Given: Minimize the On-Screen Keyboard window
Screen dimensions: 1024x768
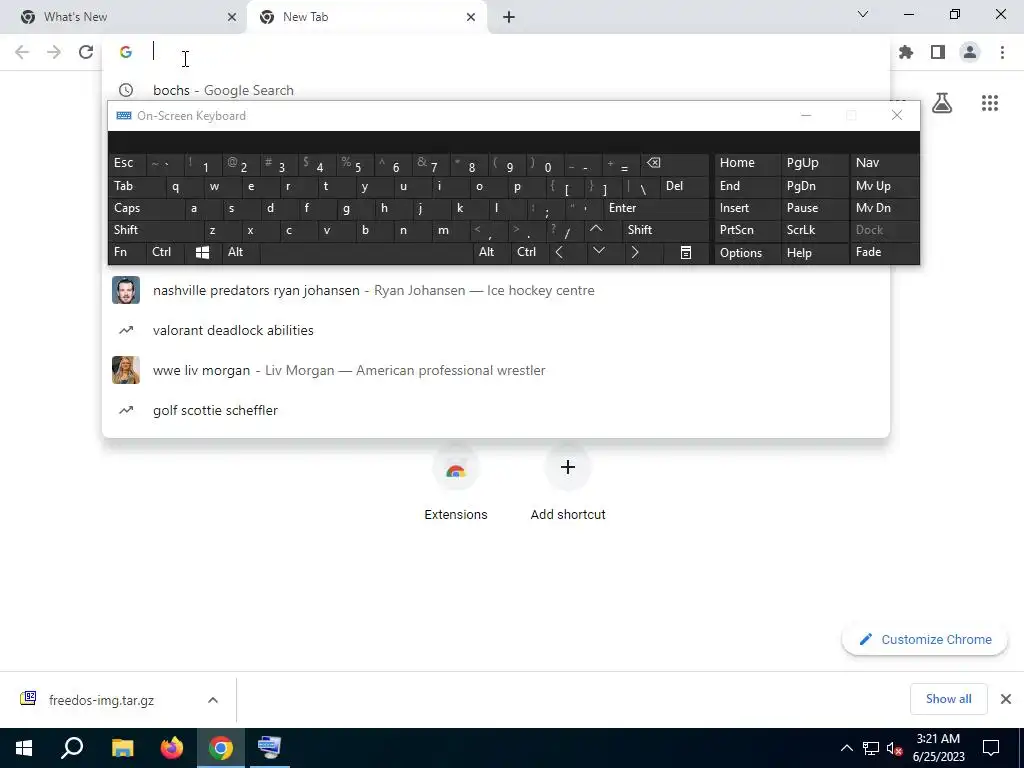Looking at the screenshot, I should tap(806, 116).
